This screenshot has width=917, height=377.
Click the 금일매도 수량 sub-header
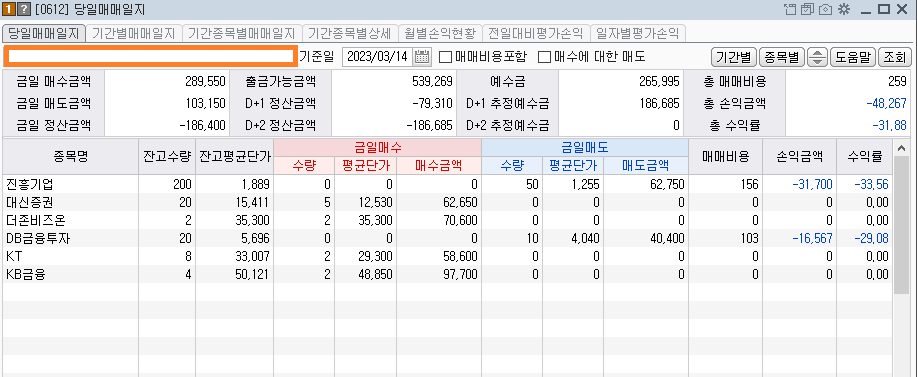(512, 165)
